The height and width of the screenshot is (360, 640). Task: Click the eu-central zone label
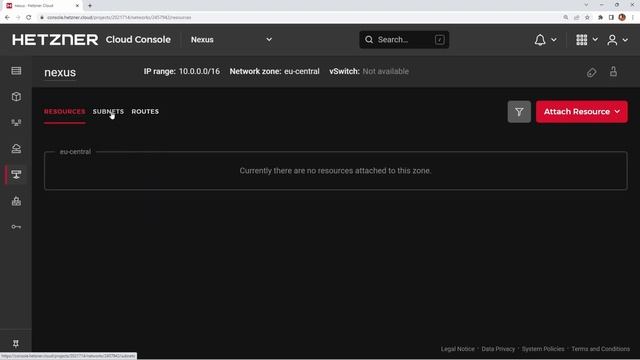pos(75,152)
